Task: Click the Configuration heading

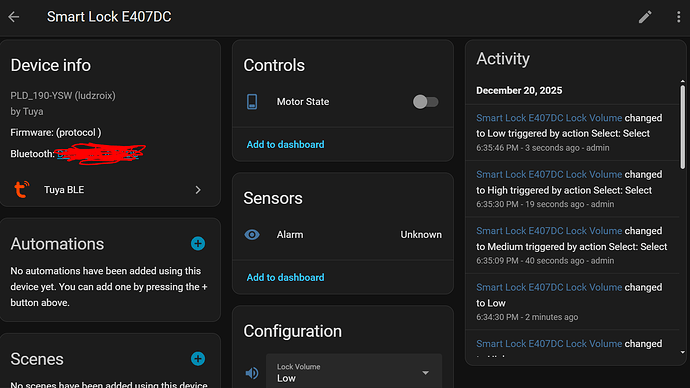Action: click(292, 331)
